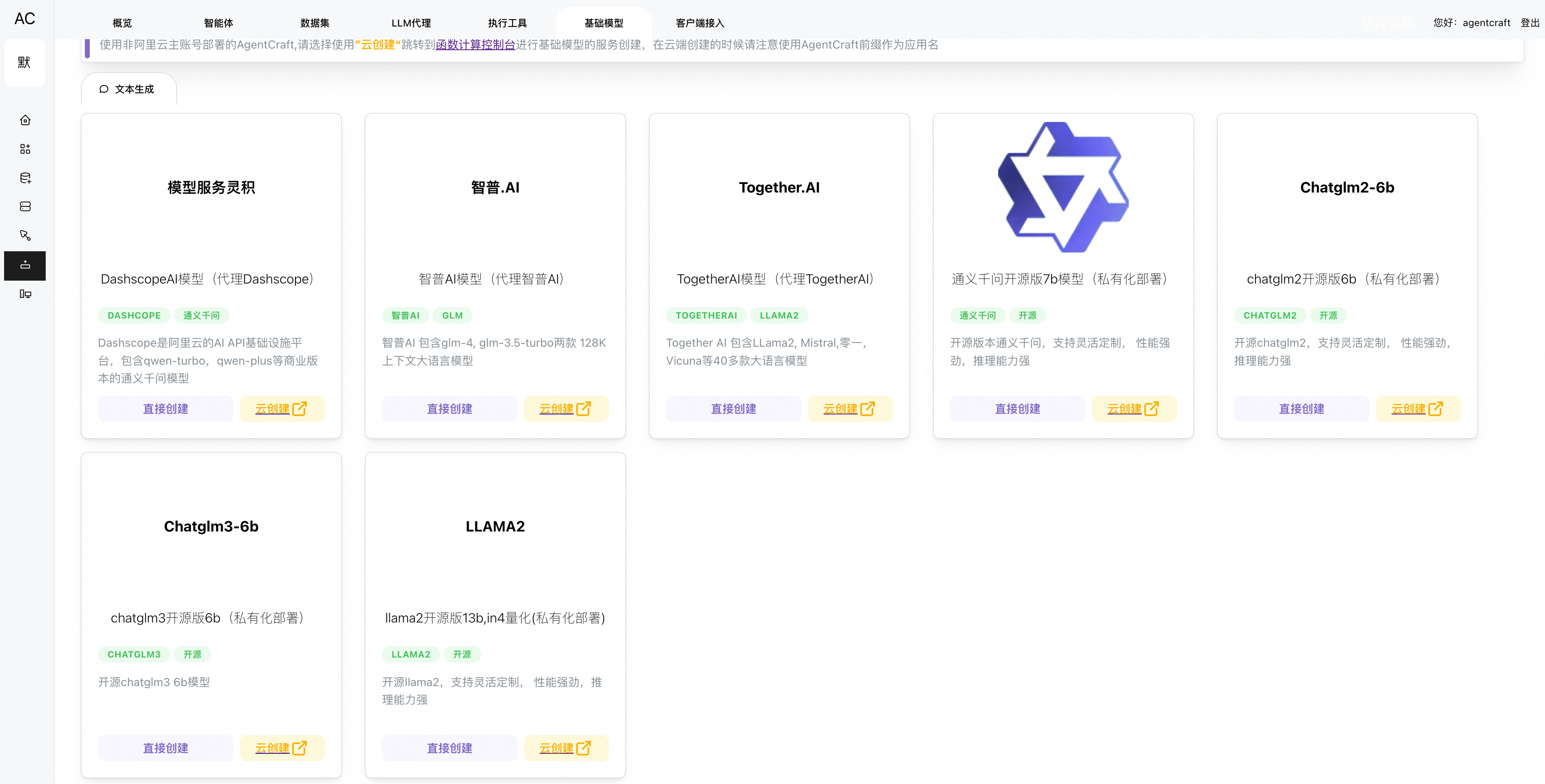The image size is (1545, 784).
Task: Click the CHATGLM2 tag
Action: 1270,316
